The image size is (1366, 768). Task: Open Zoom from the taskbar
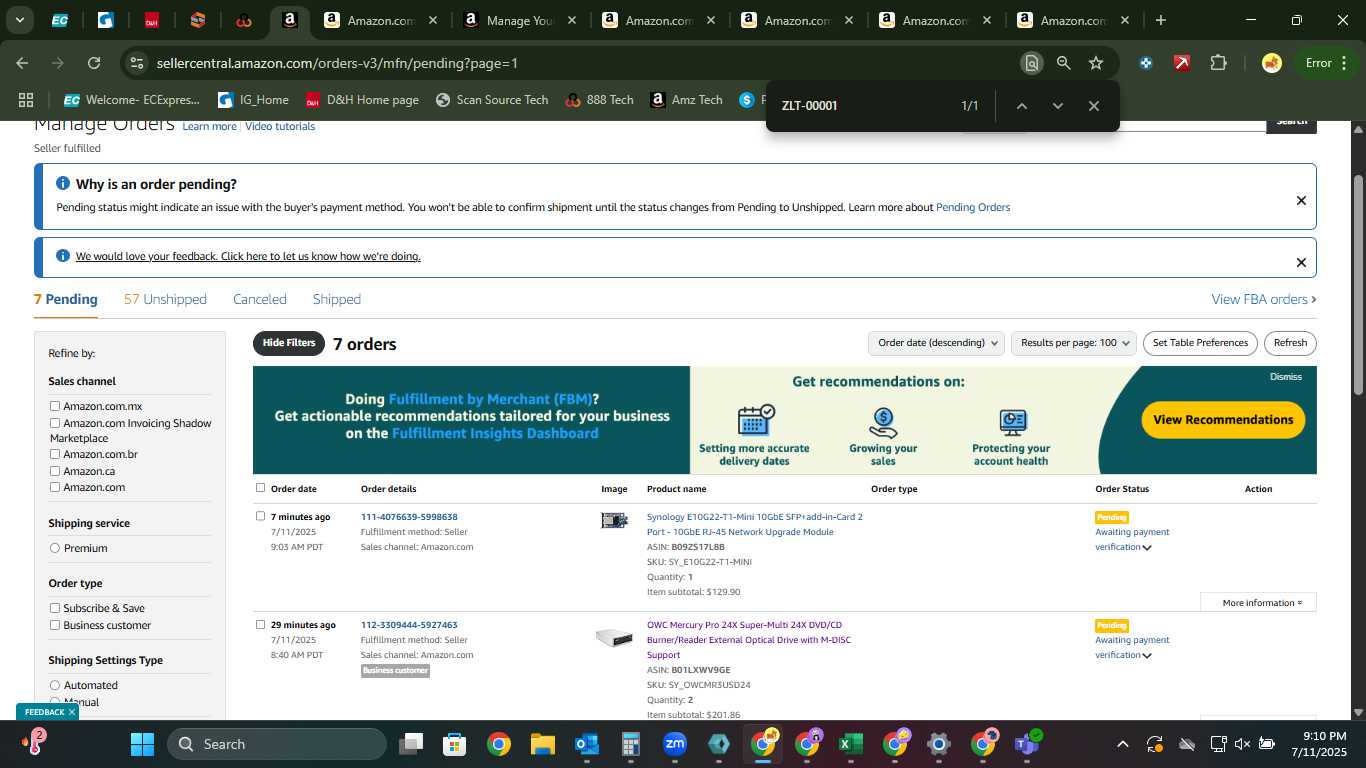(675, 744)
